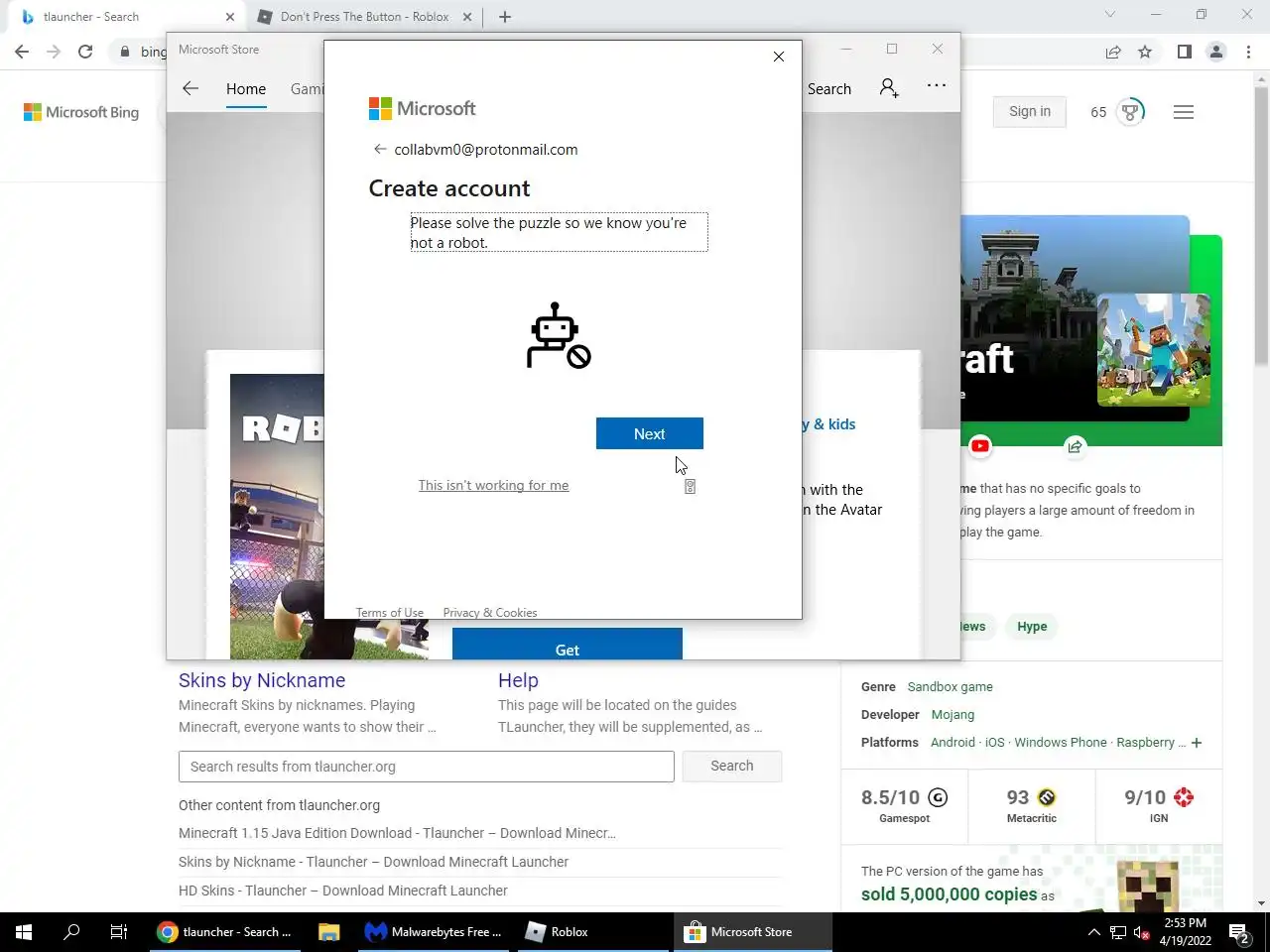Open the Bing hamburger menu
Screen dimensions: 1270x952
(x=1183, y=112)
